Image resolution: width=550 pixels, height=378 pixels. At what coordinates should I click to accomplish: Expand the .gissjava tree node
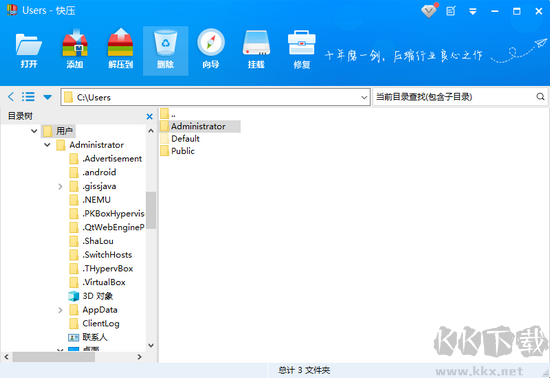point(60,187)
